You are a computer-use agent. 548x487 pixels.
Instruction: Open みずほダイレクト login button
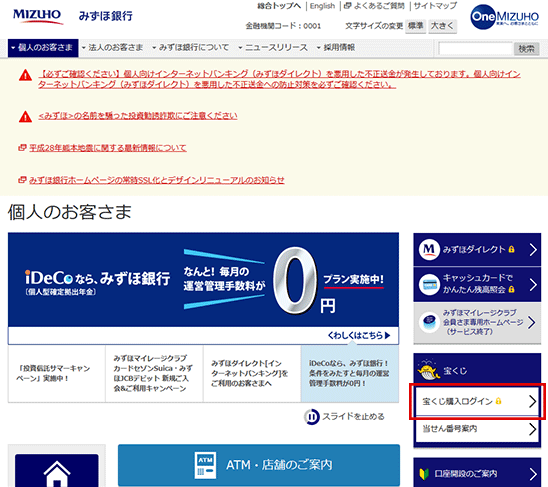(x=477, y=250)
